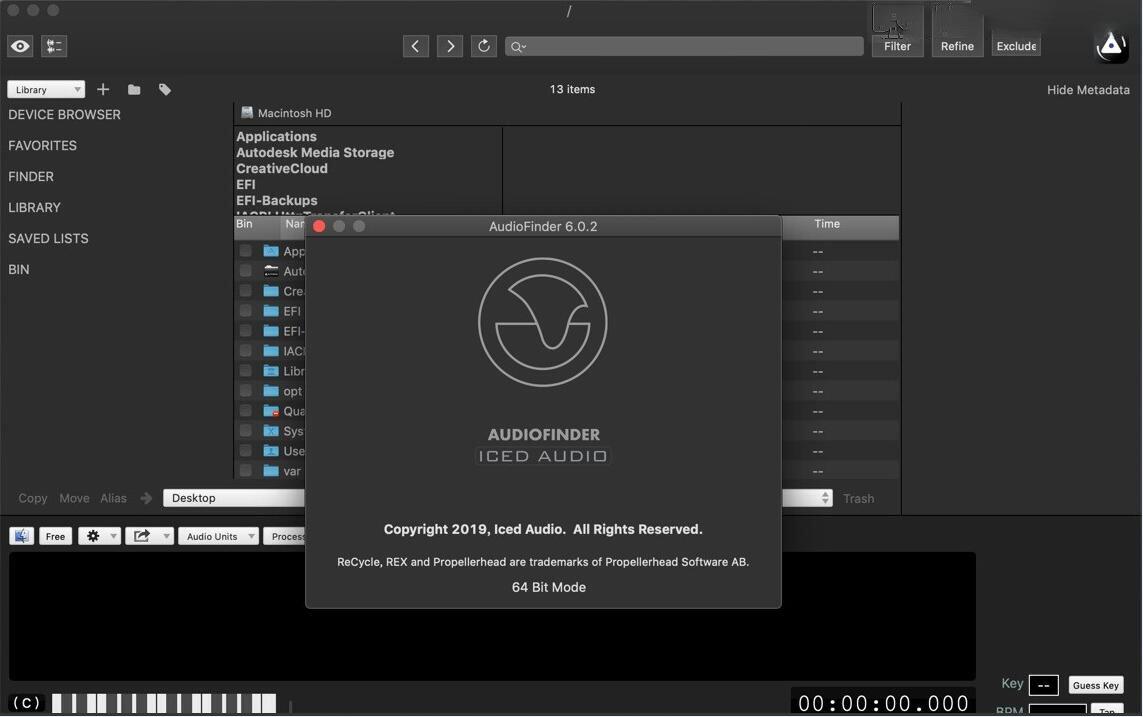This screenshot has height=717, width=1143.
Task: Click the folder icon in Cre row
Action: coord(271,291)
